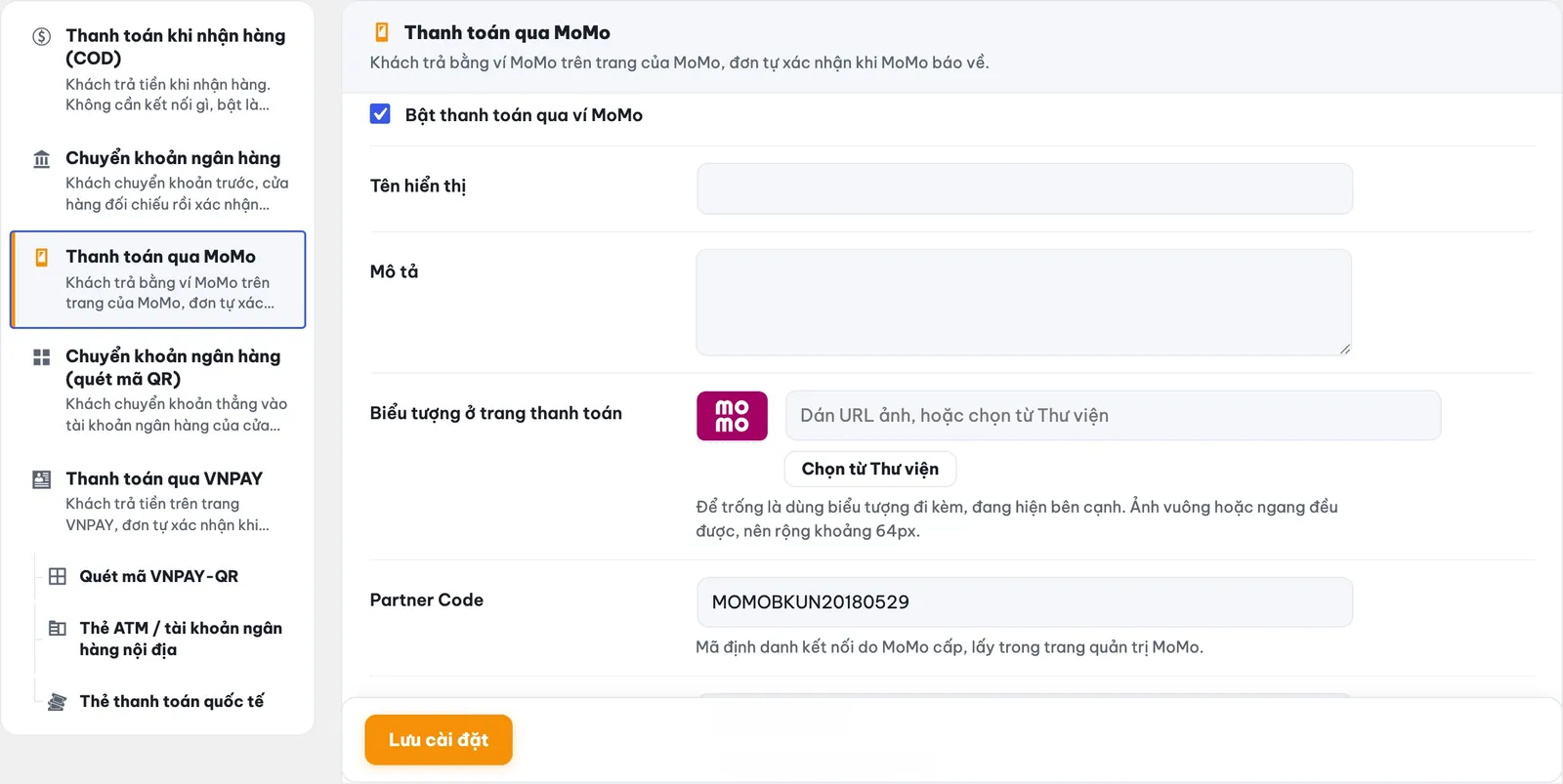Click the COD dollar coin icon
Viewport: 1563px width, 784px height.
tap(42, 37)
